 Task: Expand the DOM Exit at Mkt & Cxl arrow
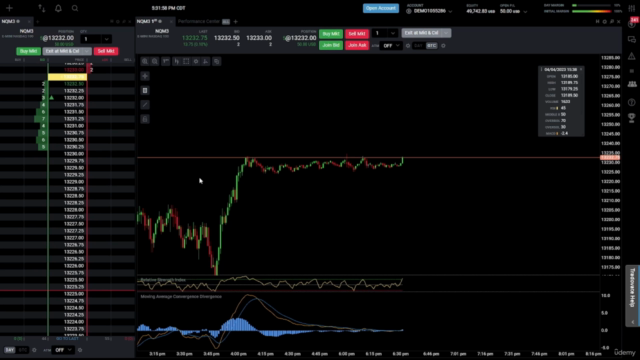[87, 51]
